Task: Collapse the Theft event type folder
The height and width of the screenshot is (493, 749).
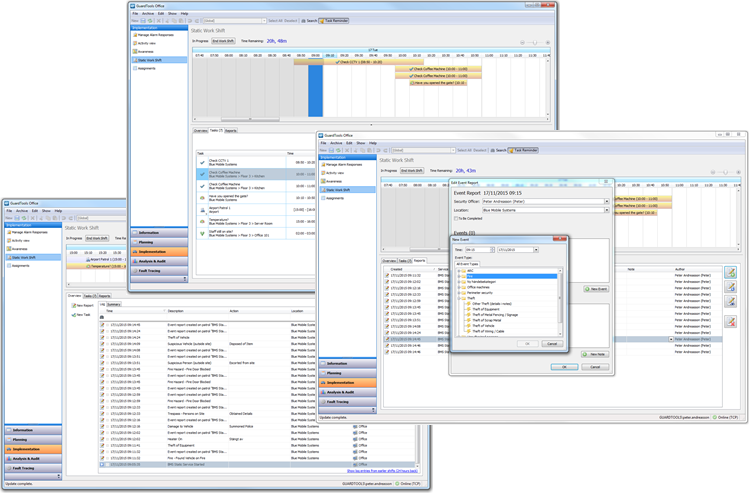Action: (459, 298)
